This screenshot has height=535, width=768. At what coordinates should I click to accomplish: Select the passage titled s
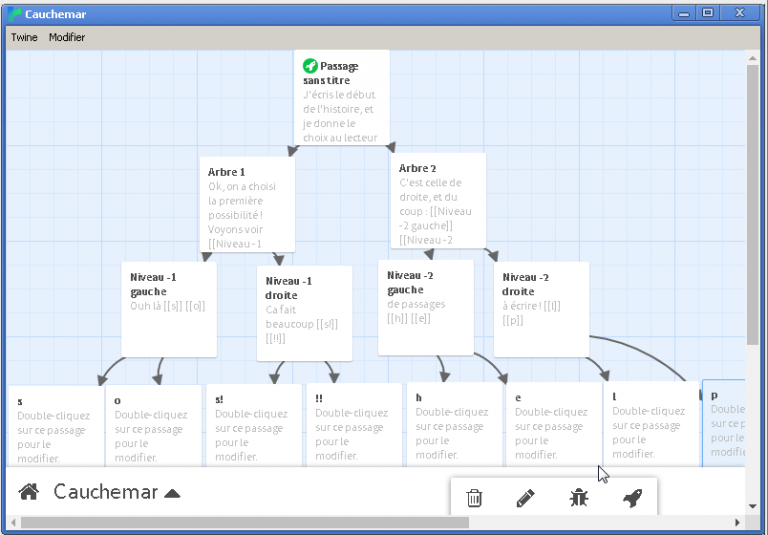[x=56, y=426]
